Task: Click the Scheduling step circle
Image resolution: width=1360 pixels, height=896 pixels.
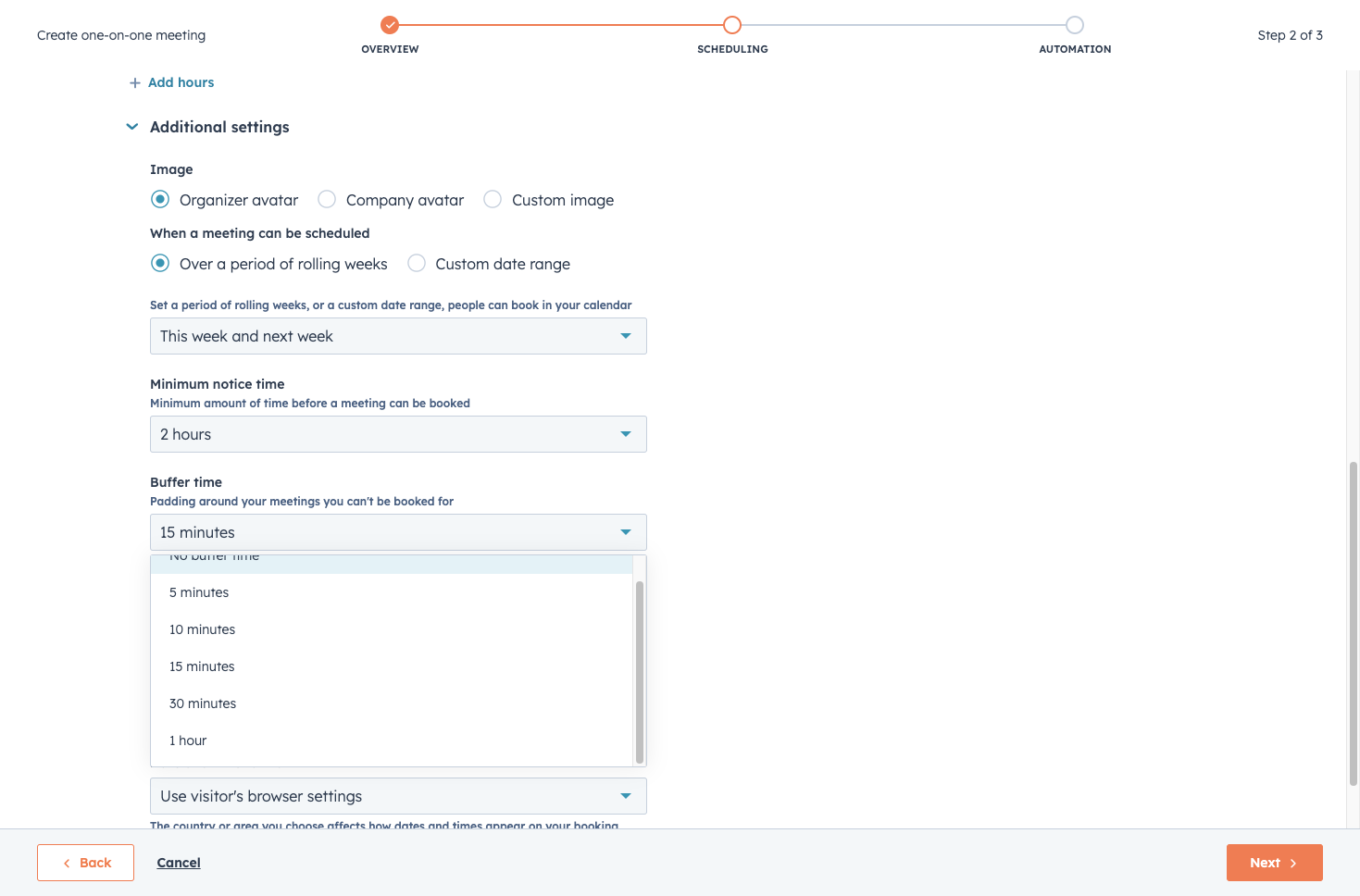Action: [732, 25]
